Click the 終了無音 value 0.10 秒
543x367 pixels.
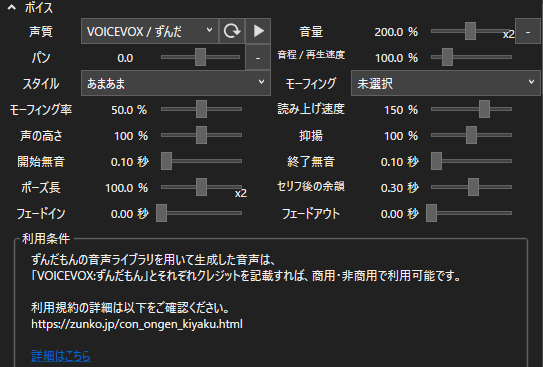pyautogui.click(x=400, y=162)
